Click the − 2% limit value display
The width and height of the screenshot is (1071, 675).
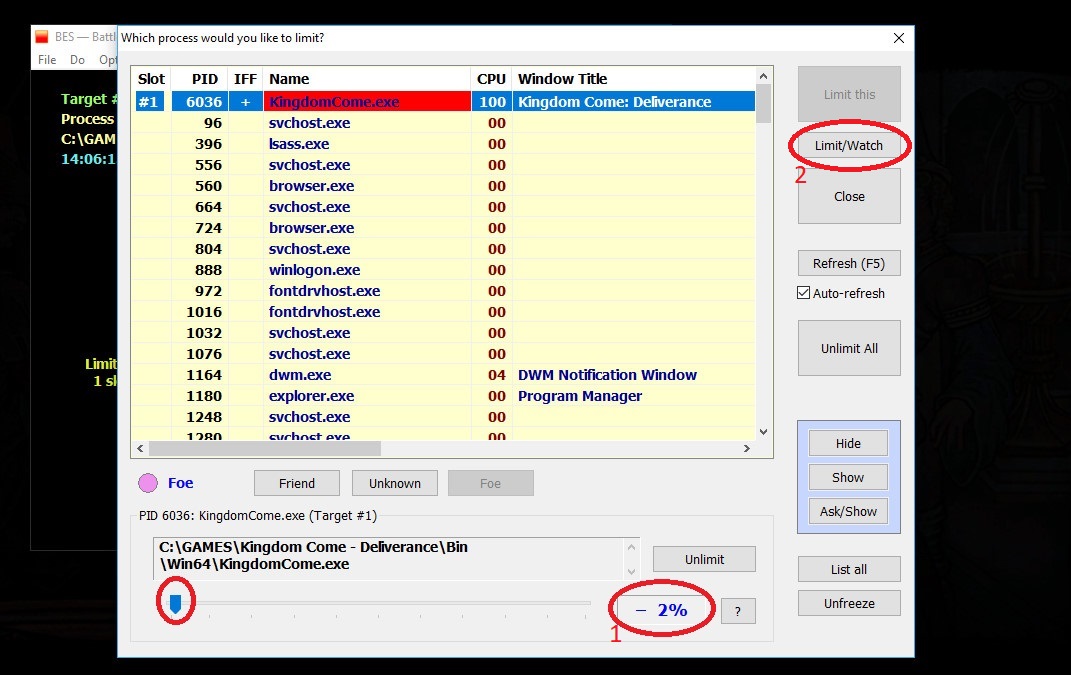(662, 610)
